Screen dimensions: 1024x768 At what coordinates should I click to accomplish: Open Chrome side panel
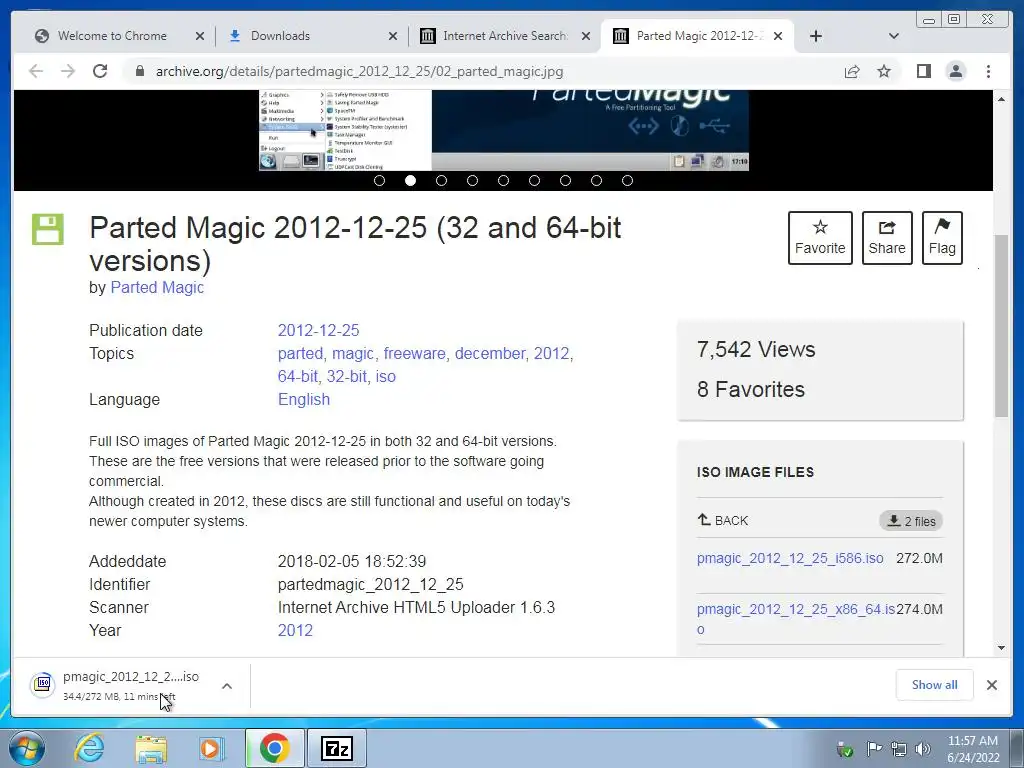(923, 71)
